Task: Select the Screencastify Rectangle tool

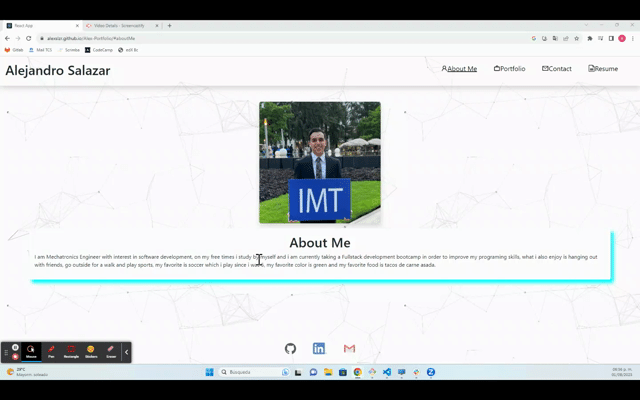Action: (71, 352)
